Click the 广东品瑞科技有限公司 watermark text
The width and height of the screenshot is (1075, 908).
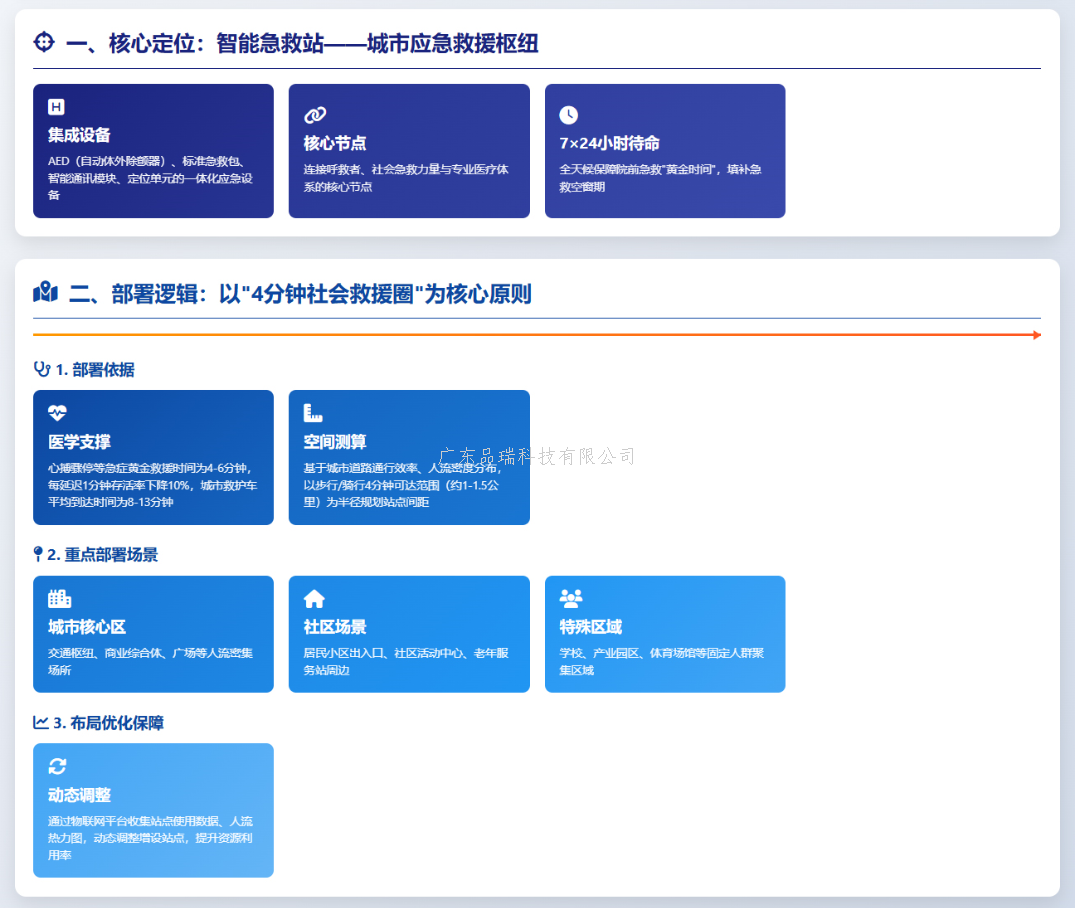(537, 457)
